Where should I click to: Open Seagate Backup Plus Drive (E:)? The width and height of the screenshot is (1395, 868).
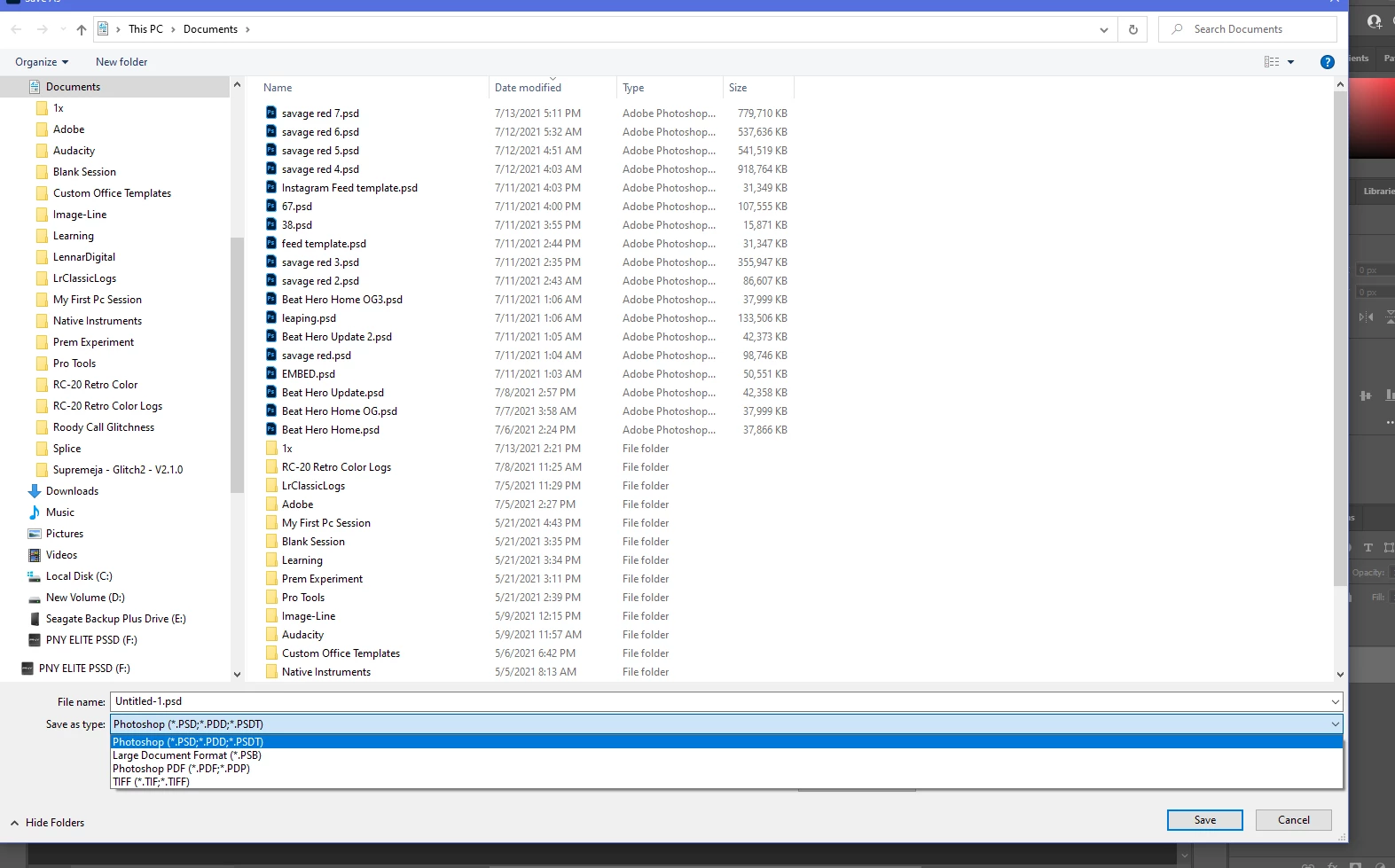point(115,619)
